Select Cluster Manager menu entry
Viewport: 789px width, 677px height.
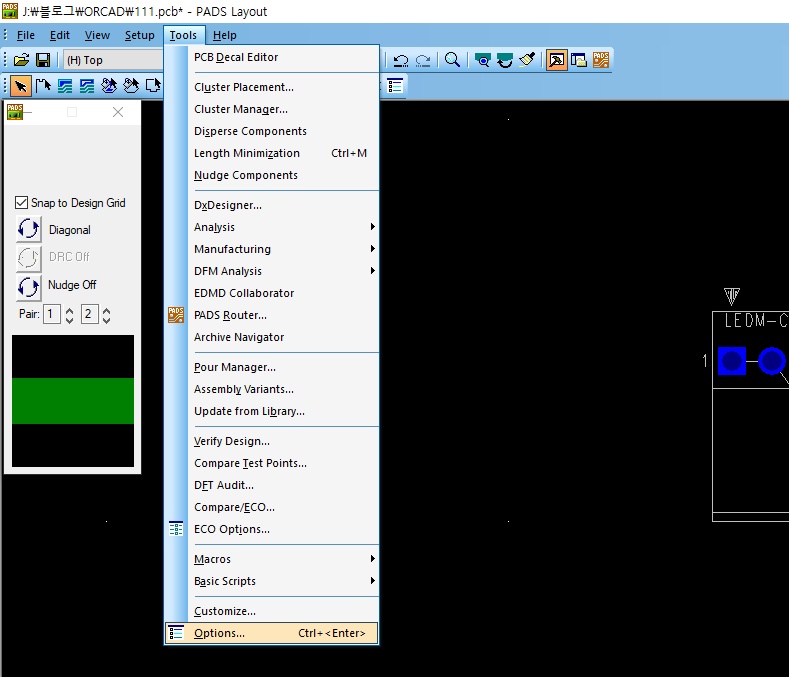coord(285,109)
